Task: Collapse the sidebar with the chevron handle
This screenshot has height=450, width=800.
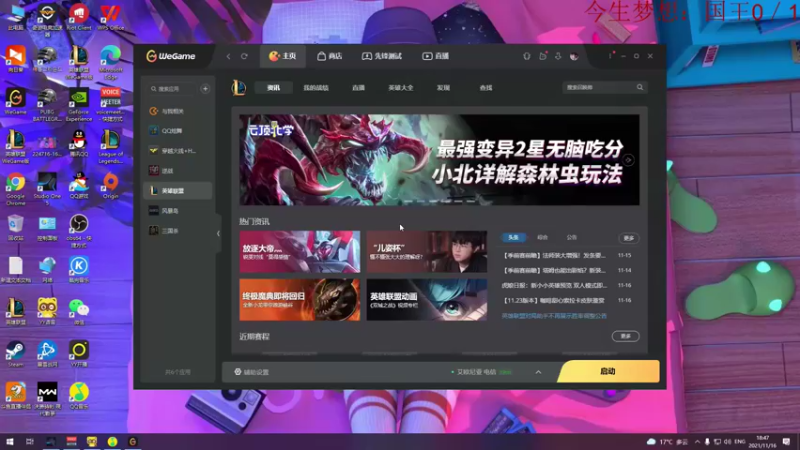Action: [218, 234]
